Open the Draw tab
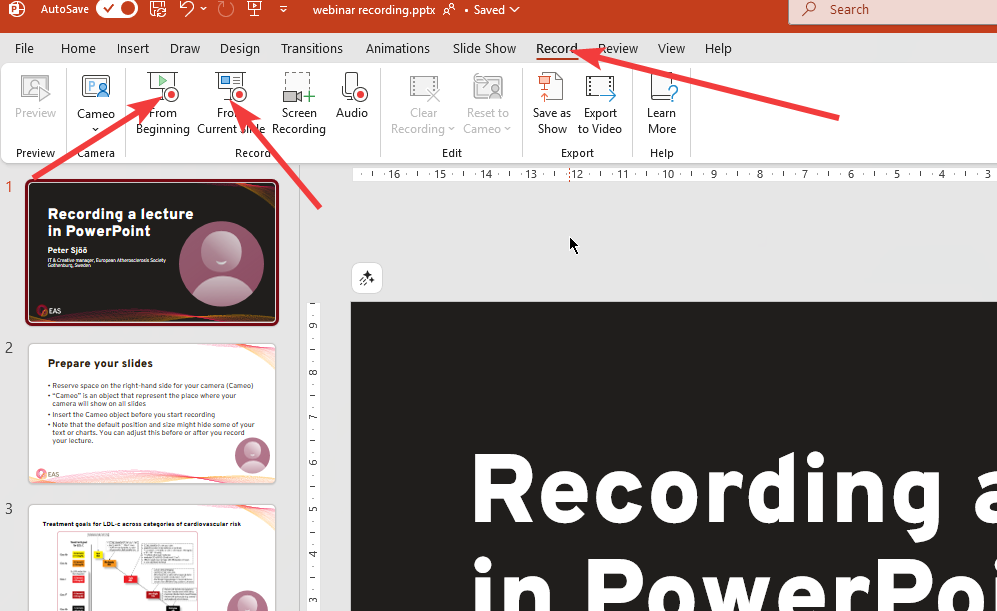Image resolution: width=997 pixels, height=611 pixels. pyautogui.click(x=185, y=48)
